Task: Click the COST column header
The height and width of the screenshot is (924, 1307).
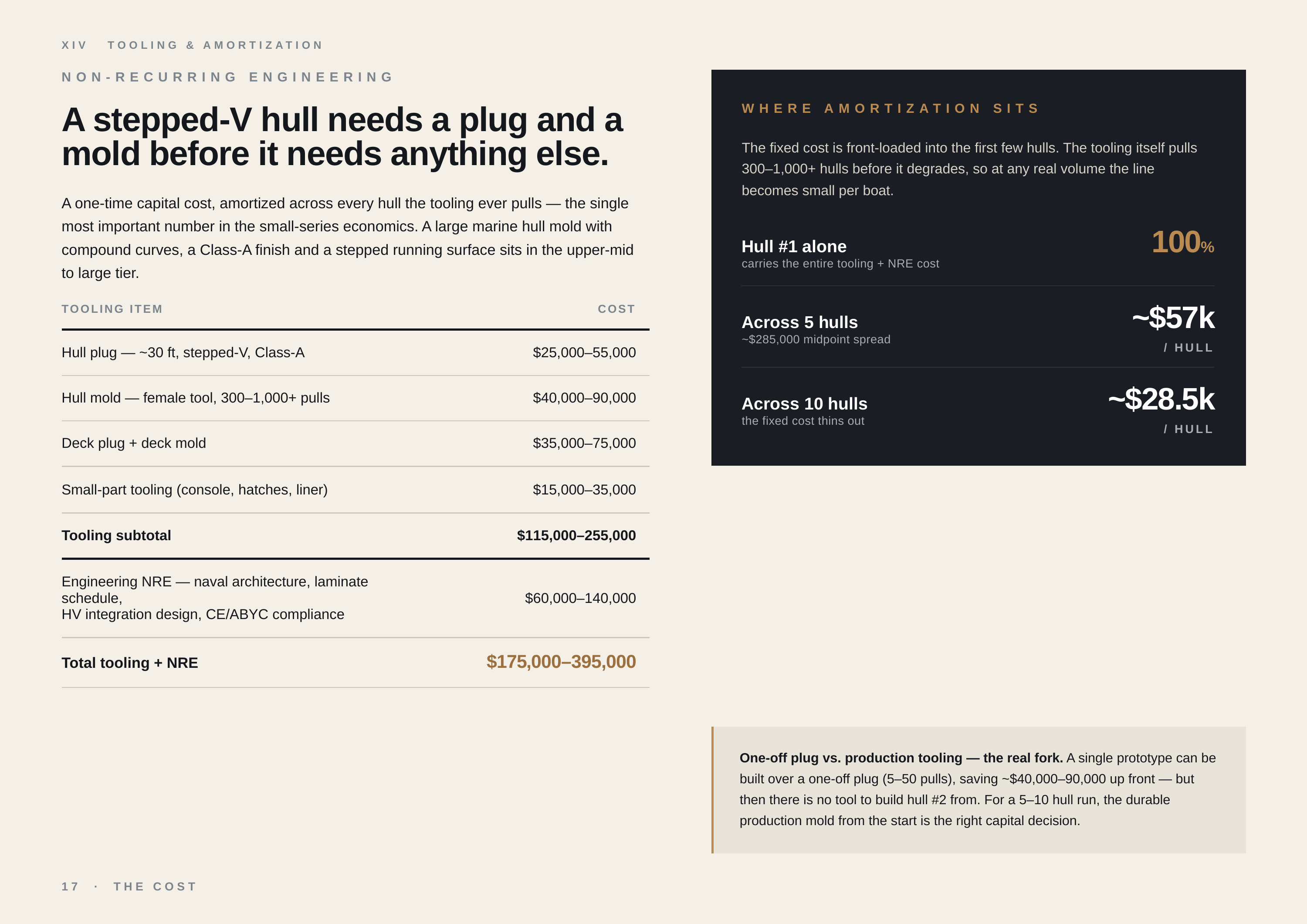Action: tap(616, 309)
